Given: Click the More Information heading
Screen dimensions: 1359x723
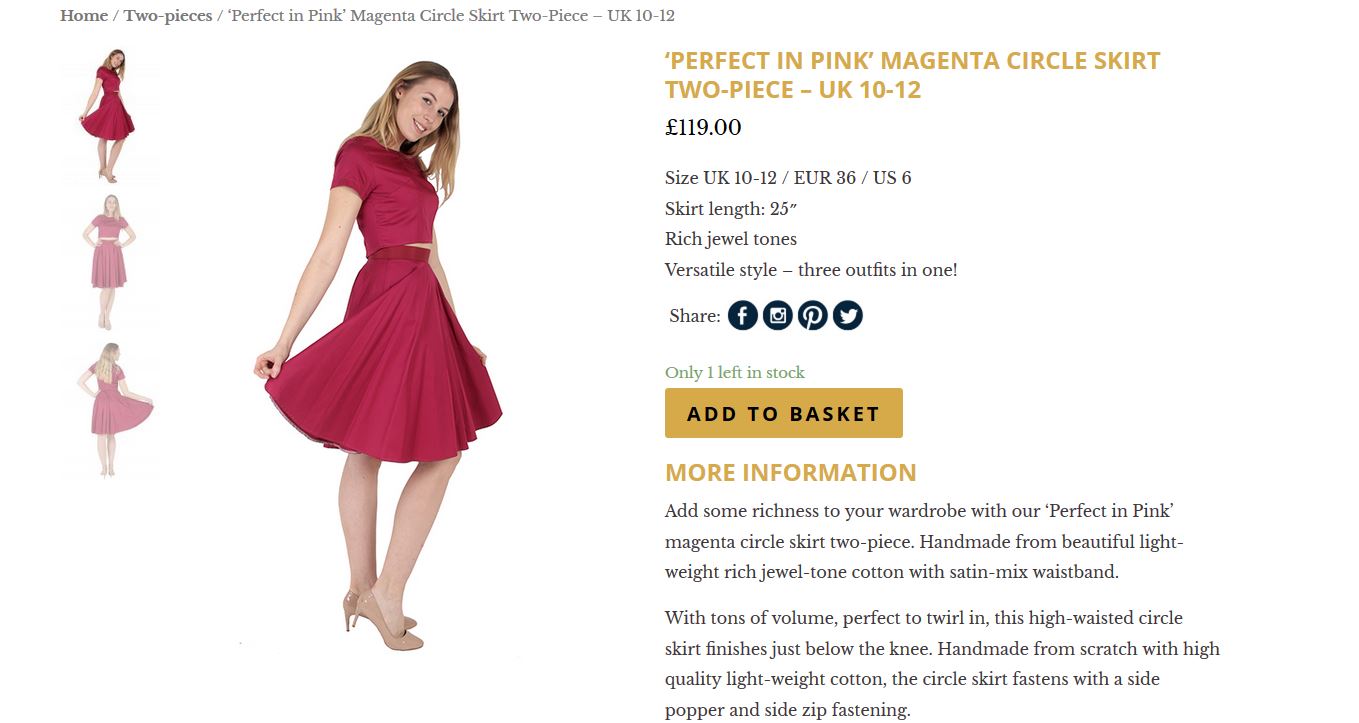Looking at the screenshot, I should [790, 473].
